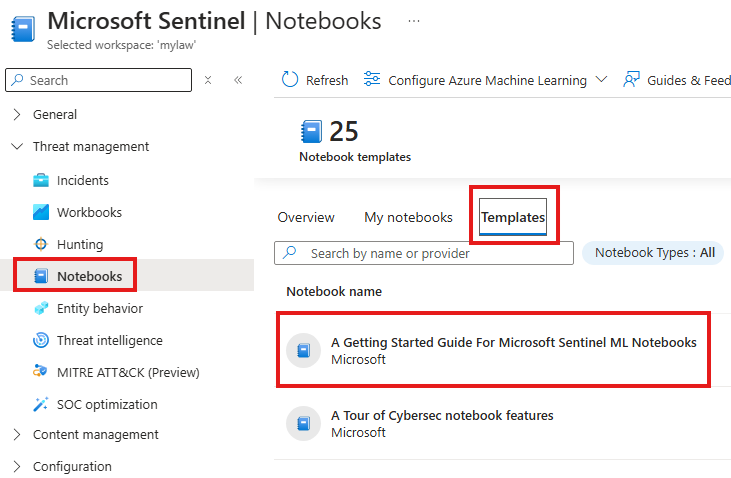Open Threat intelligence page
731x478 pixels.
tap(110, 340)
